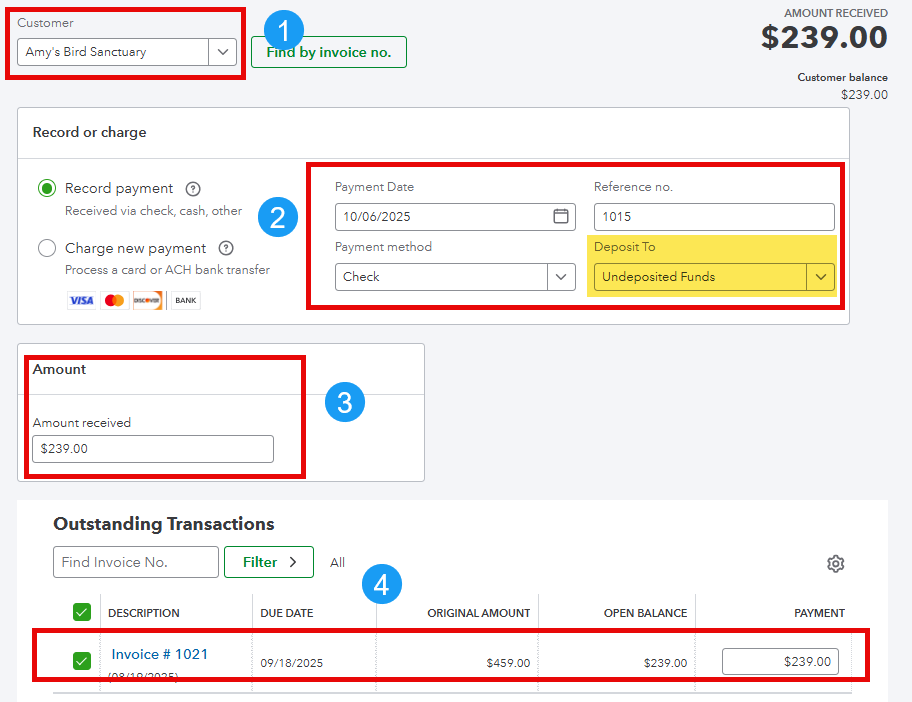This screenshot has height=702, width=912.
Task: Uncheck the Invoice # 1021 row checkbox
Action: point(82,660)
